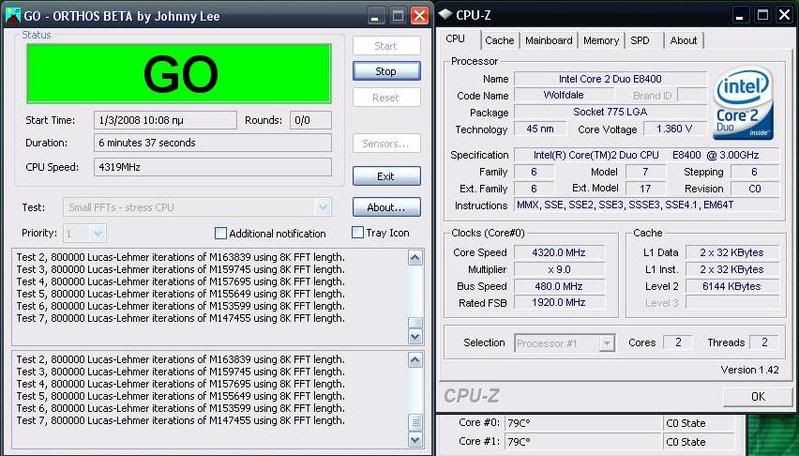The width and height of the screenshot is (799, 456).
Task: Click the Core Speed value 4320.0 MHz
Action: tap(559, 252)
